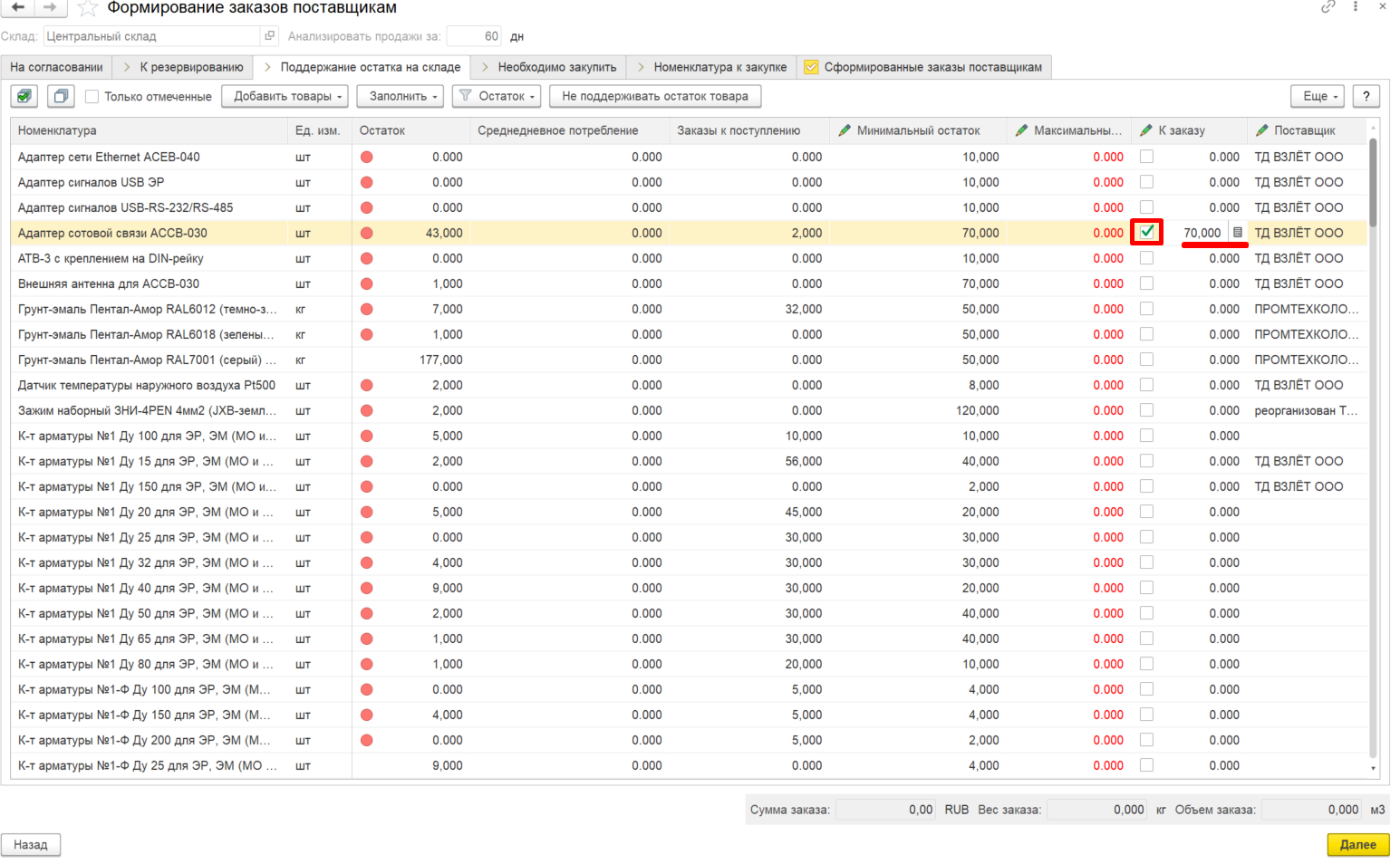Check order box for Внешняя антенна для АССВ-030
Viewport: 1400px width, 864px height.
[1146, 283]
